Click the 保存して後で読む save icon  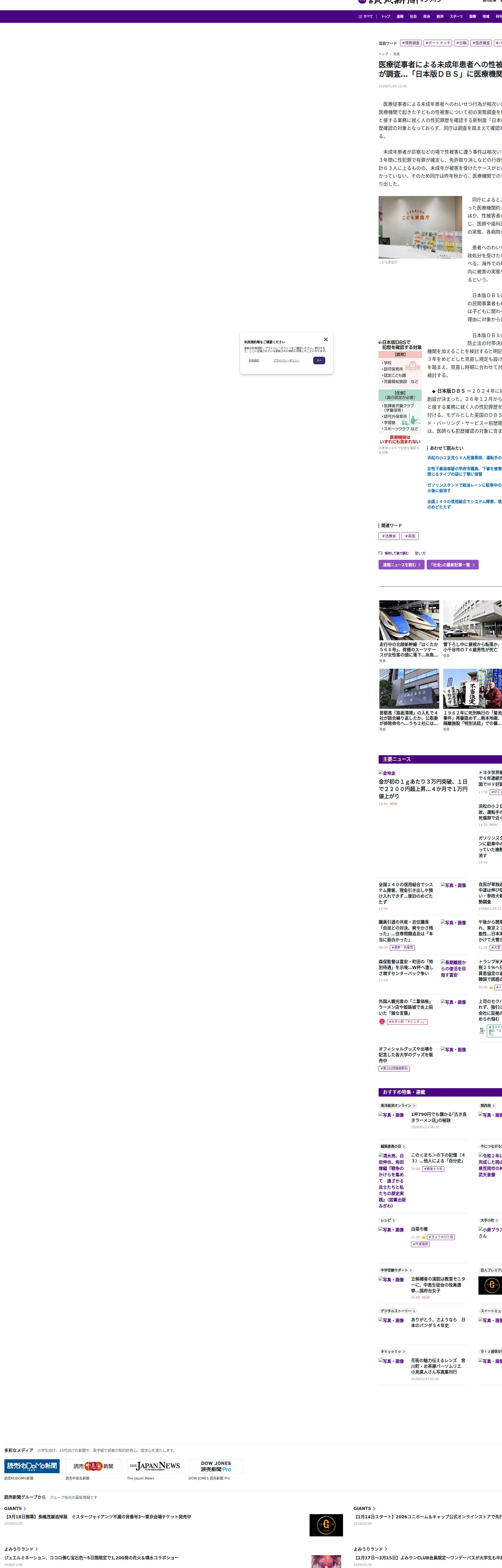pyautogui.click(x=381, y=553)
